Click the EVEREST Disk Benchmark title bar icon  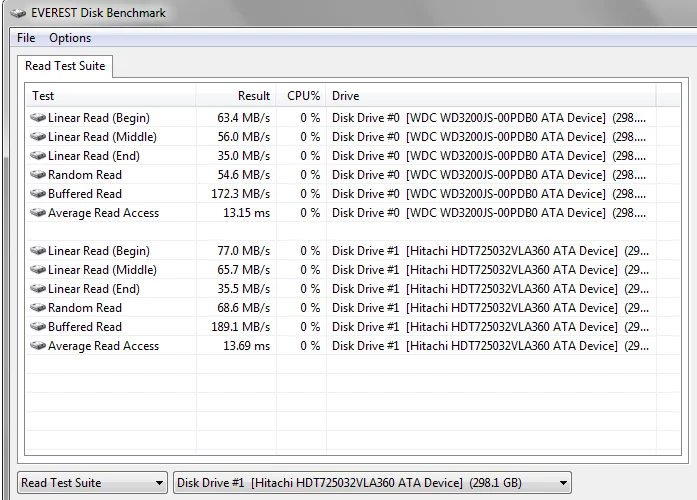pos(18,13)
